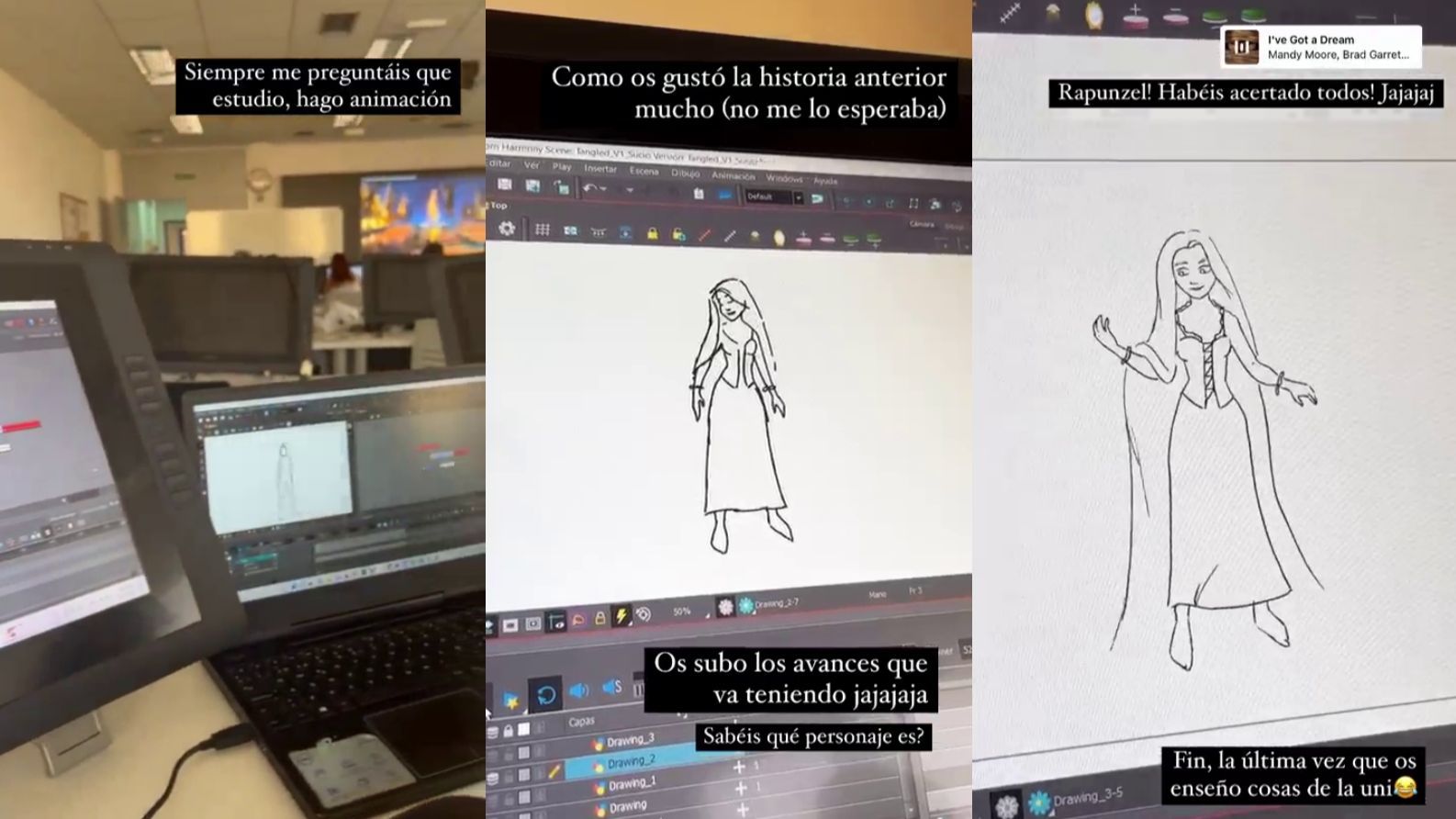1456x819 pixels.
Task: Click the yellow Lock icon in the toolbar
Action: pyautogui.click(x=652, y=234)
